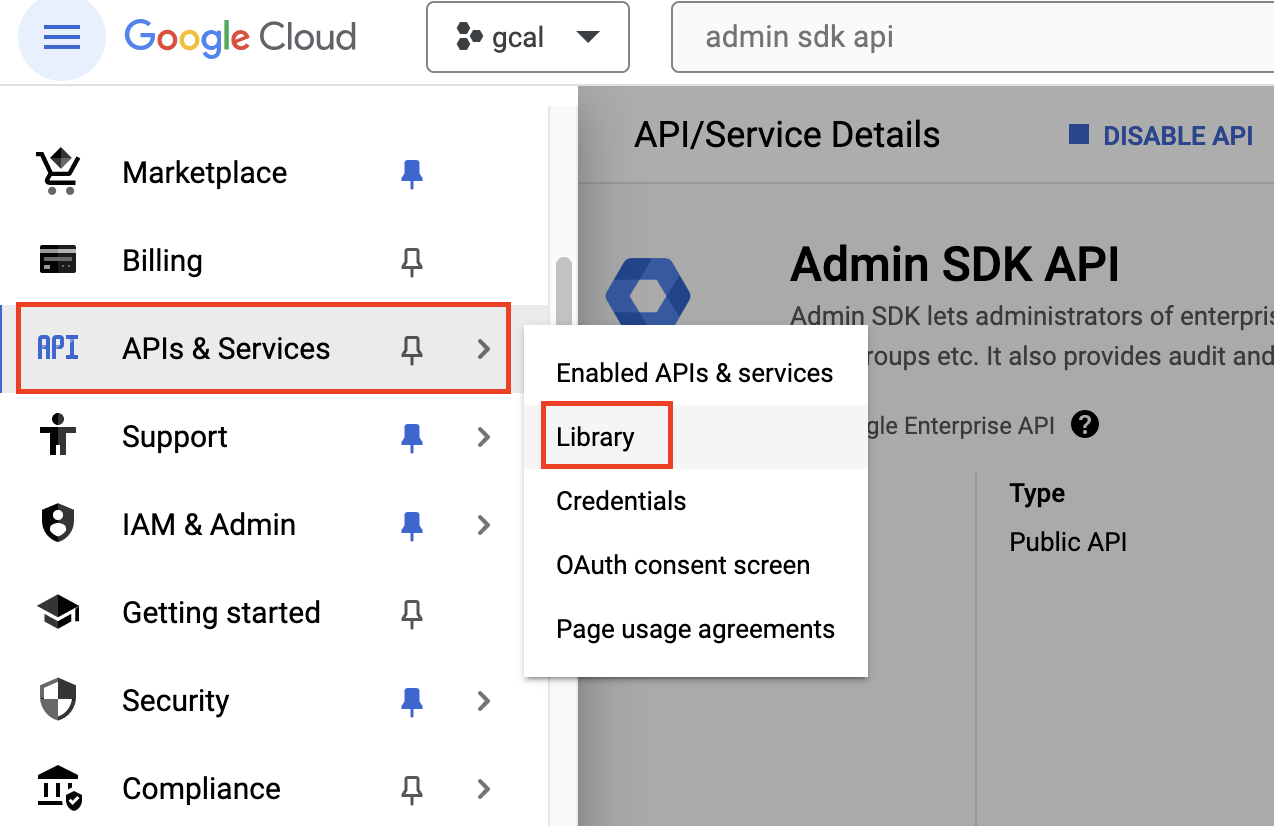The width and height of the screenshot is (1274, 826).
Task: Open Support in the sidebar
Action: click(174, 436)
